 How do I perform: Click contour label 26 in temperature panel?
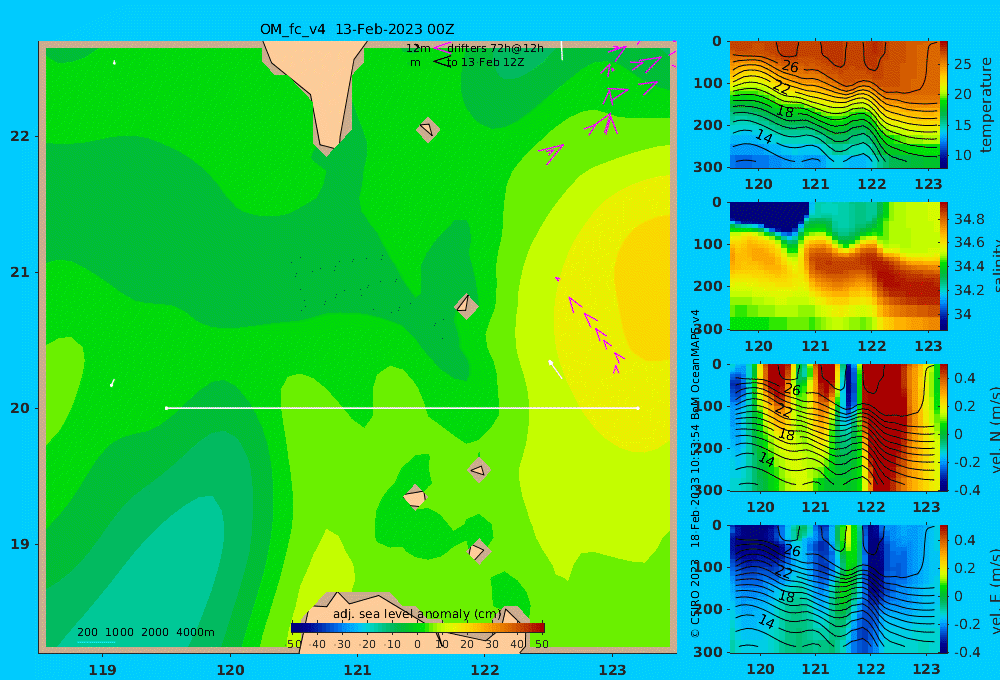(x=790, y=66)
